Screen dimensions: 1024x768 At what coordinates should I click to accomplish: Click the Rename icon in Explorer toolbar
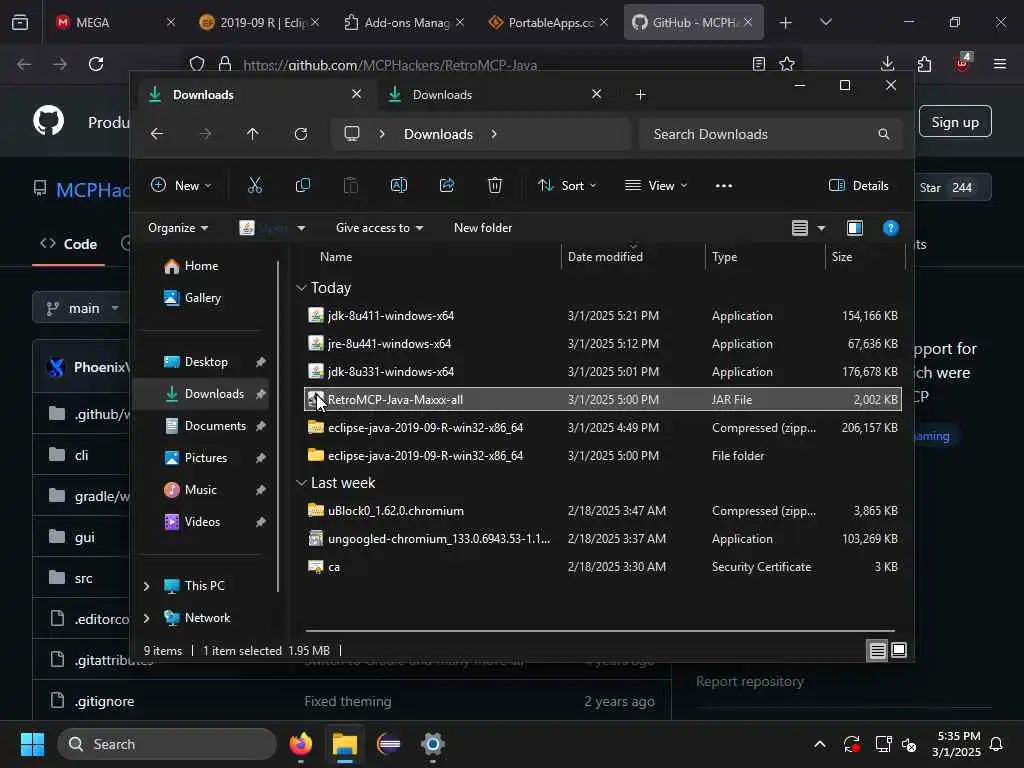pos(398,185)
